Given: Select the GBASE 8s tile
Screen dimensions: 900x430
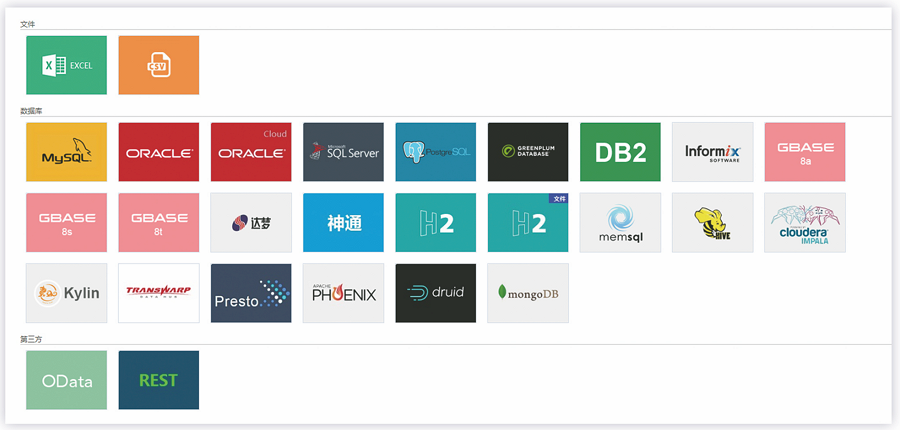Looking at the screenshot, I should point(67,222).
